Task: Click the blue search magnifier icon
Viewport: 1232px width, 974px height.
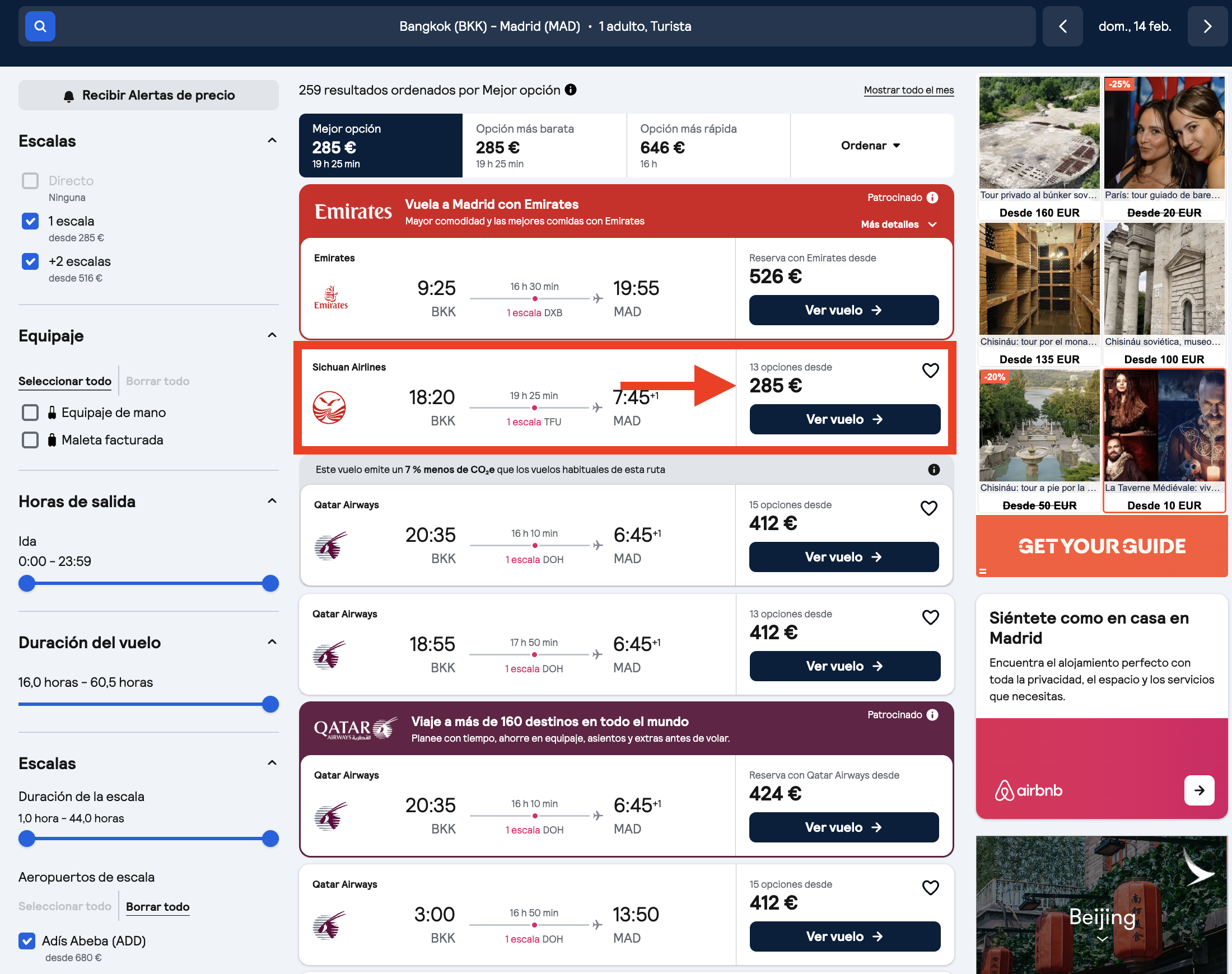Action: (x=40, y=26)
